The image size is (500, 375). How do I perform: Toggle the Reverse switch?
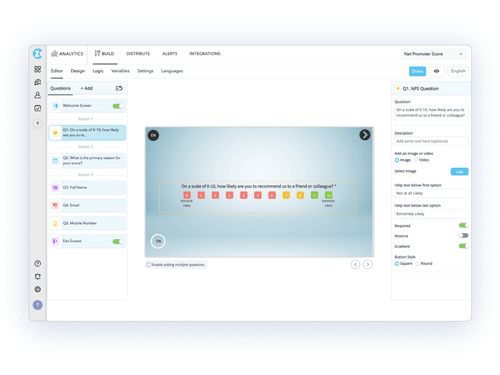pos(463,235)
